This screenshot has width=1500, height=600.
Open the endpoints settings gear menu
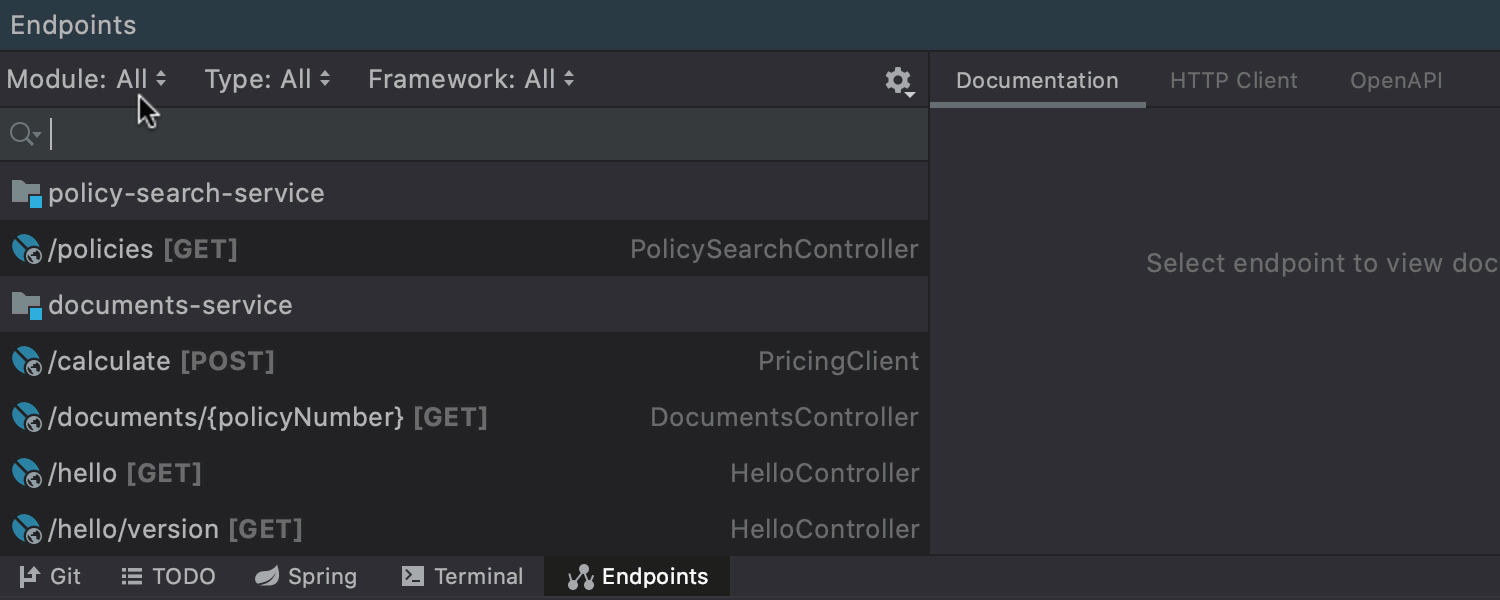898,81
